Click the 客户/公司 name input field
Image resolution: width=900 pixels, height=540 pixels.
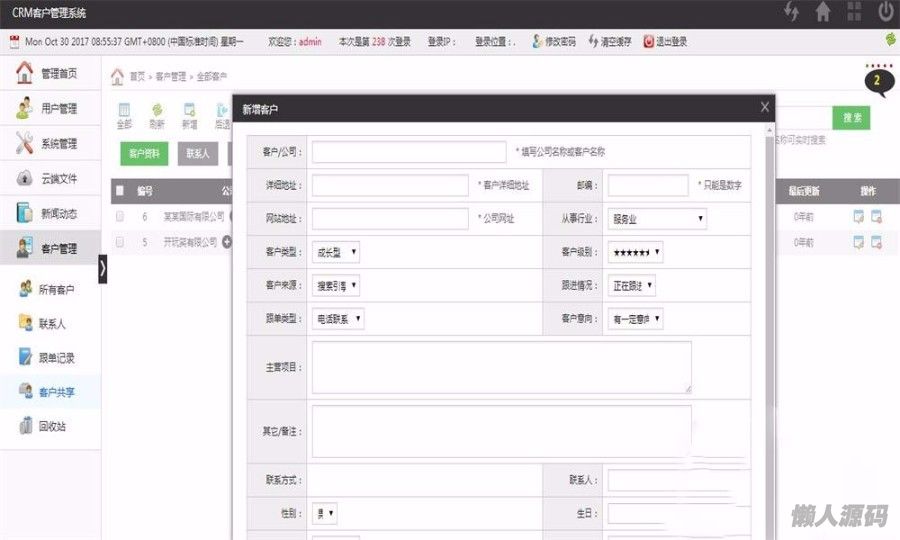point(409,152)
